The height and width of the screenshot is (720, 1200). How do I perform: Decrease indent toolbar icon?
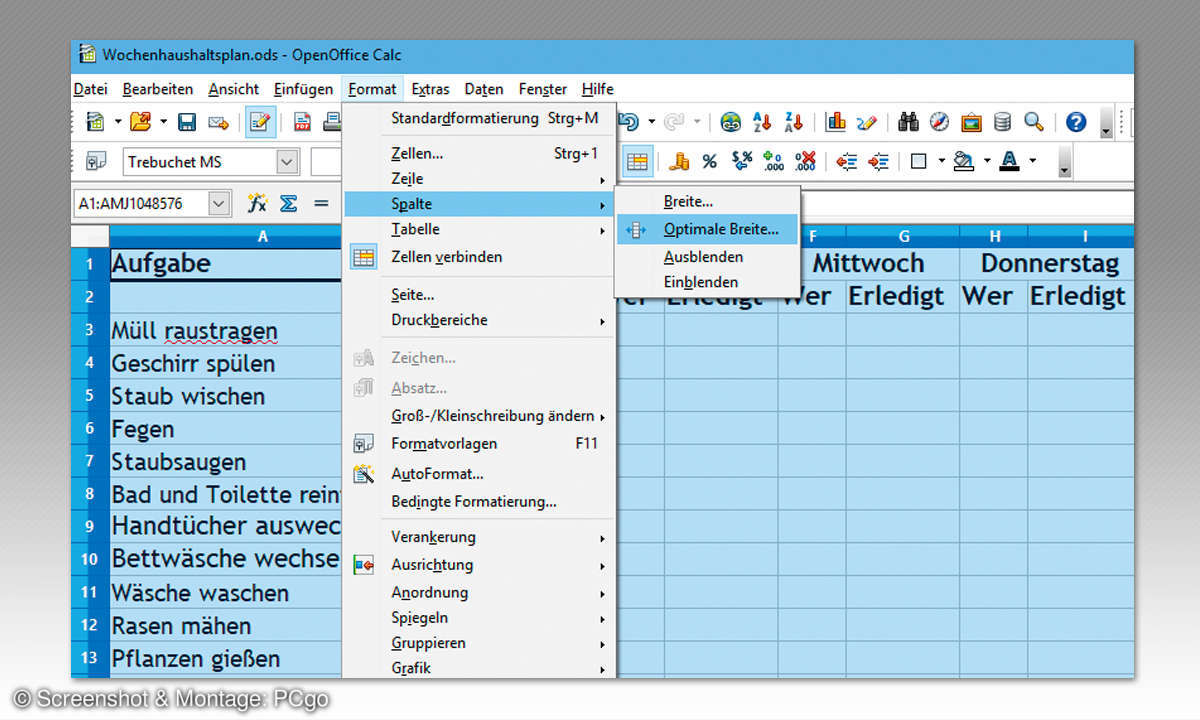tap(847, 162)
